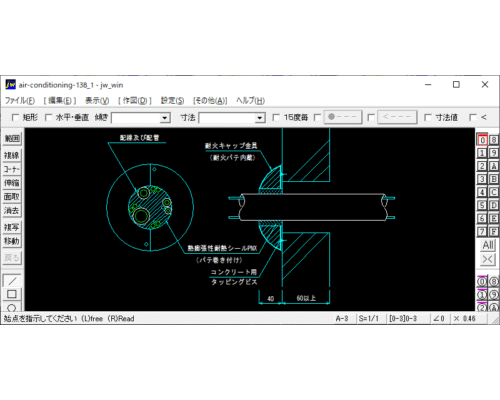Screen dimensions: 500x400
Task: Click inside the 傾き input field
Action: [x=136, y=118]
